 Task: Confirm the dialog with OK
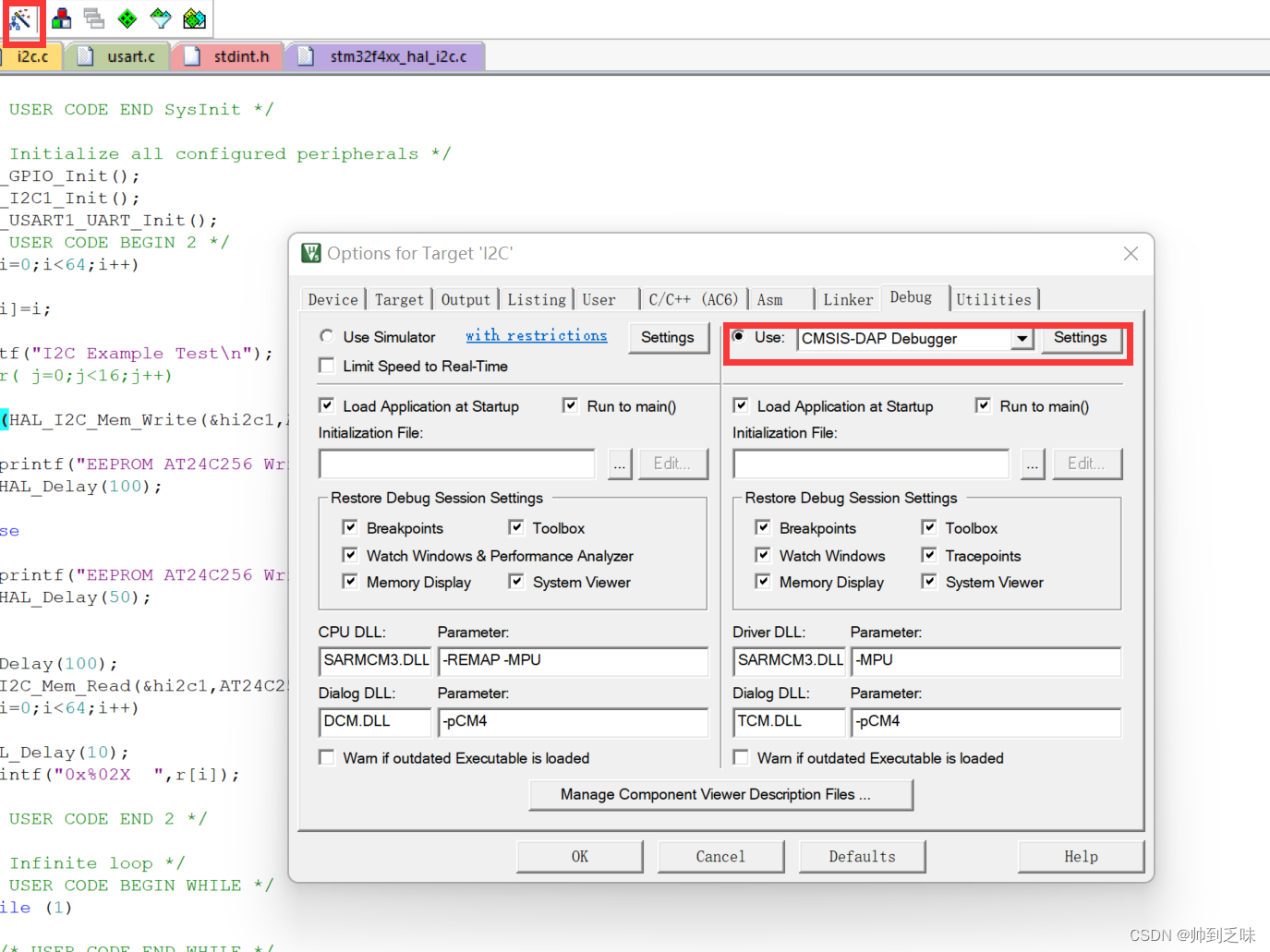(580, 856)
